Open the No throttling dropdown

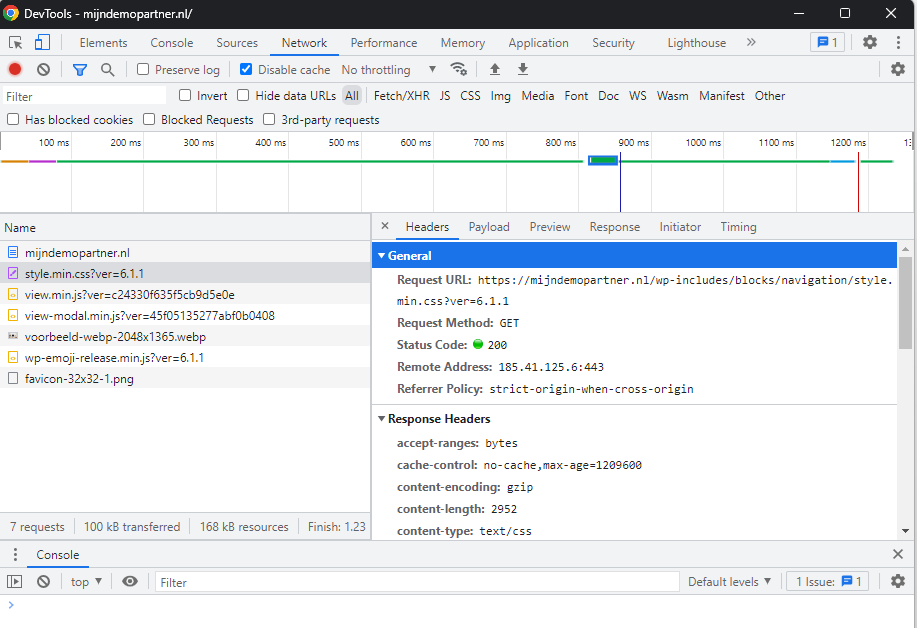(389, 70)
